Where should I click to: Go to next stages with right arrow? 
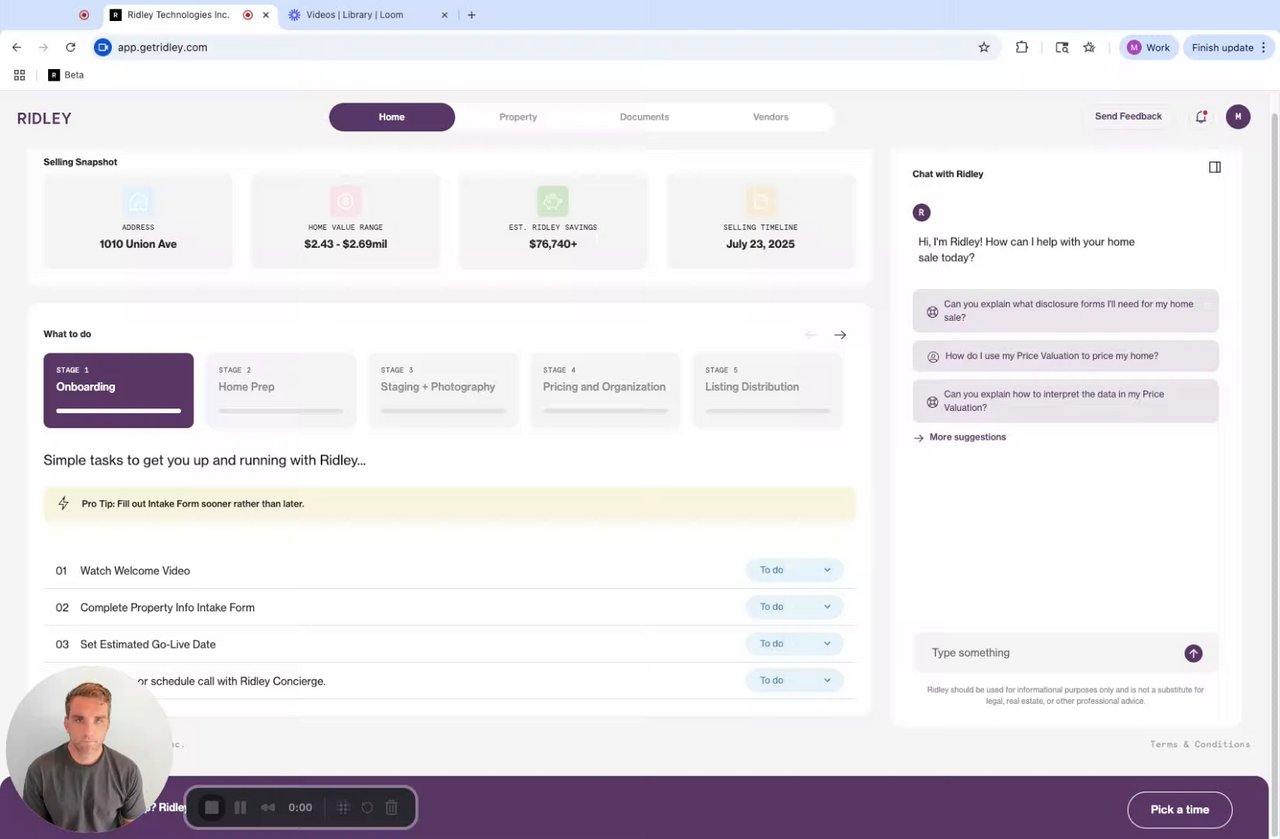pos(840,335)
